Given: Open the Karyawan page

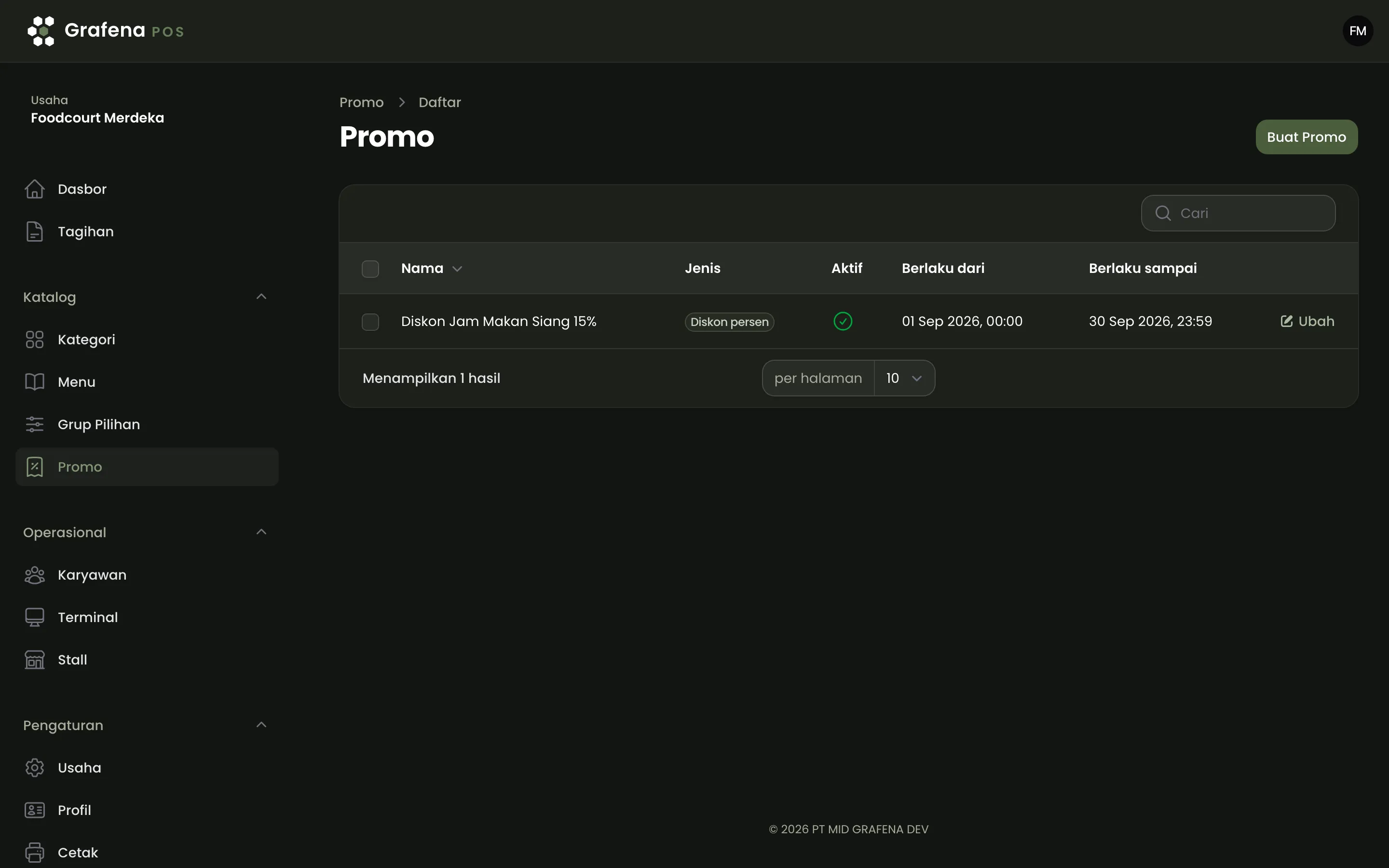Looking at the screenshot, I should 147,575.
